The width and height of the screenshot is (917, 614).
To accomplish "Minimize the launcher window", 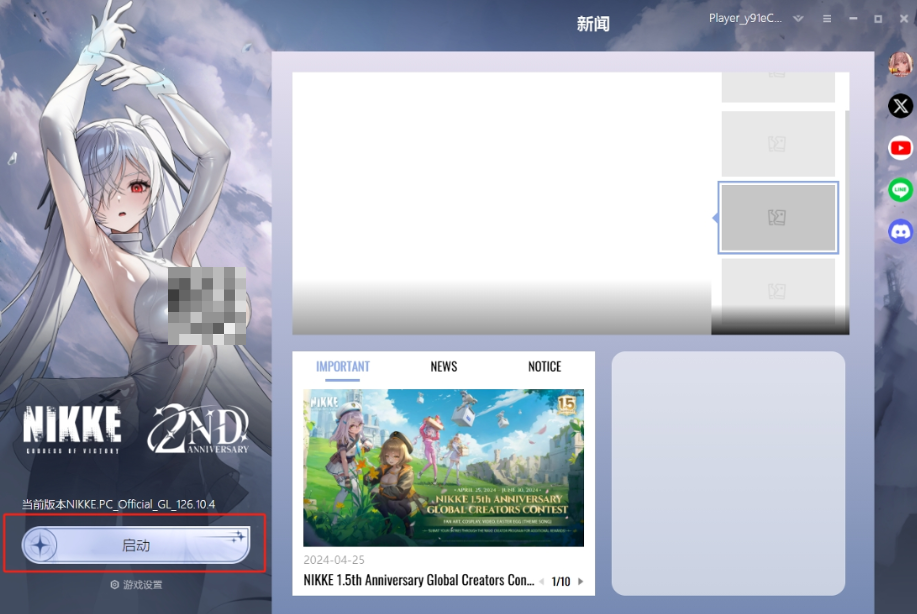I will coord(853,19).
